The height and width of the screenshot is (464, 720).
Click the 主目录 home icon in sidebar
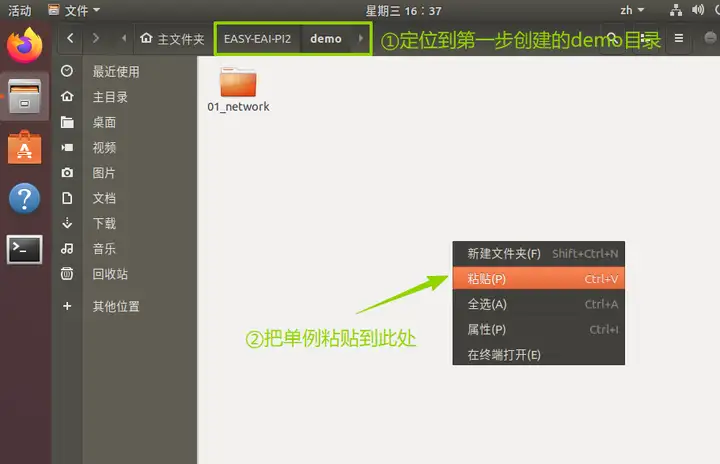tap(67, 96)
